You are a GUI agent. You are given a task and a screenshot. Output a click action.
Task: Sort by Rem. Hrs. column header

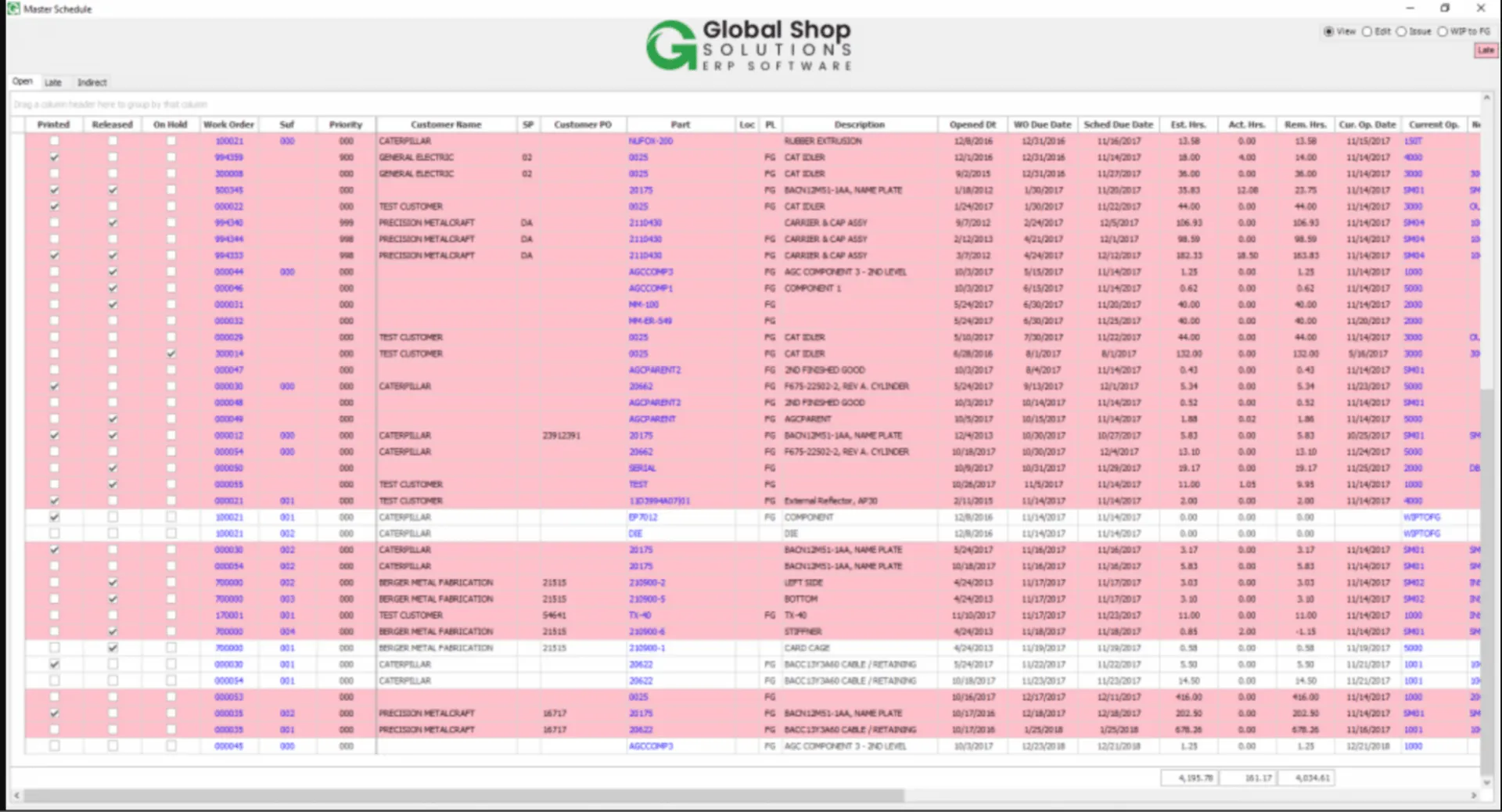click(1305, 124)
